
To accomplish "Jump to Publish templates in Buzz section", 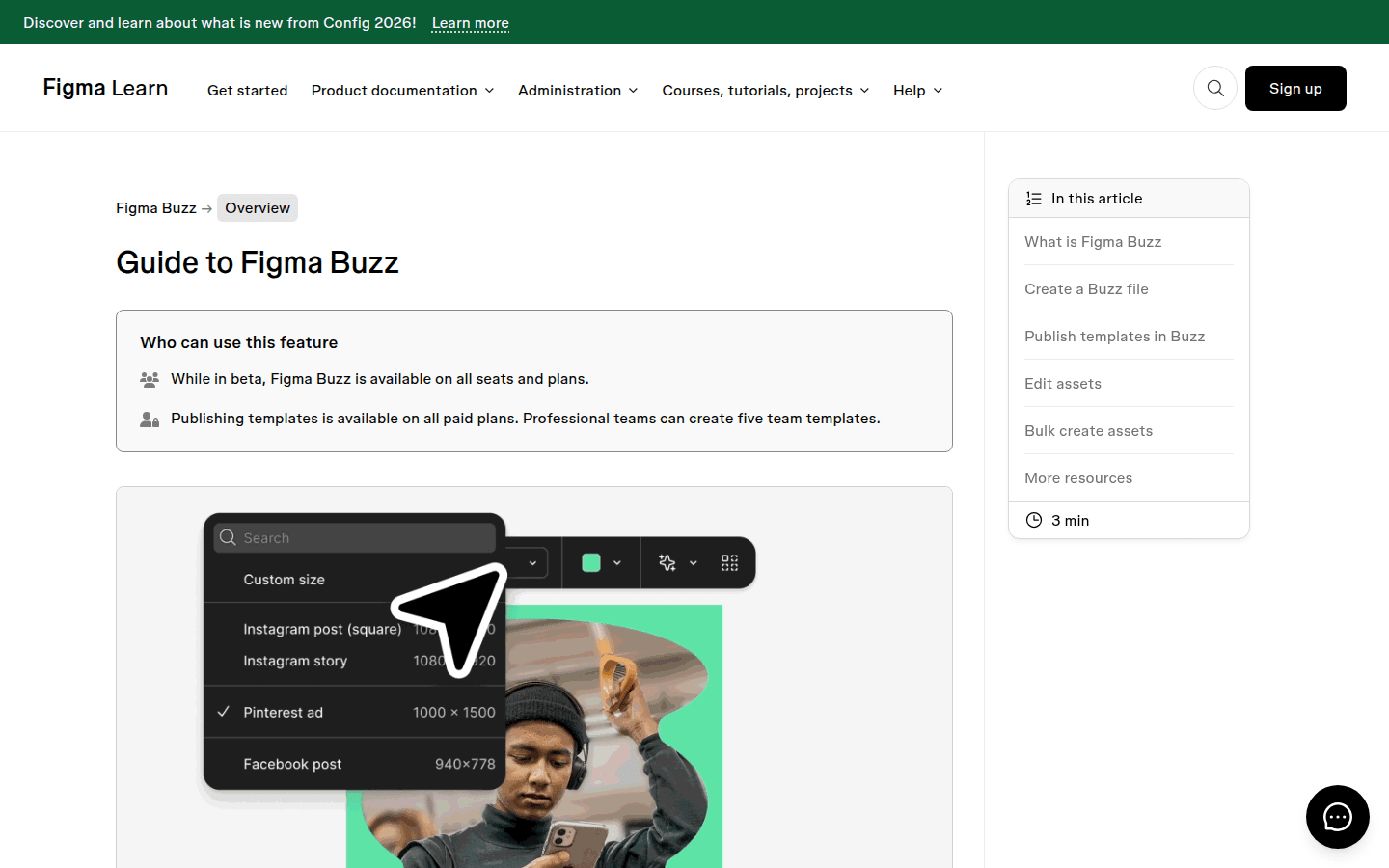I will coord(1114,337).
